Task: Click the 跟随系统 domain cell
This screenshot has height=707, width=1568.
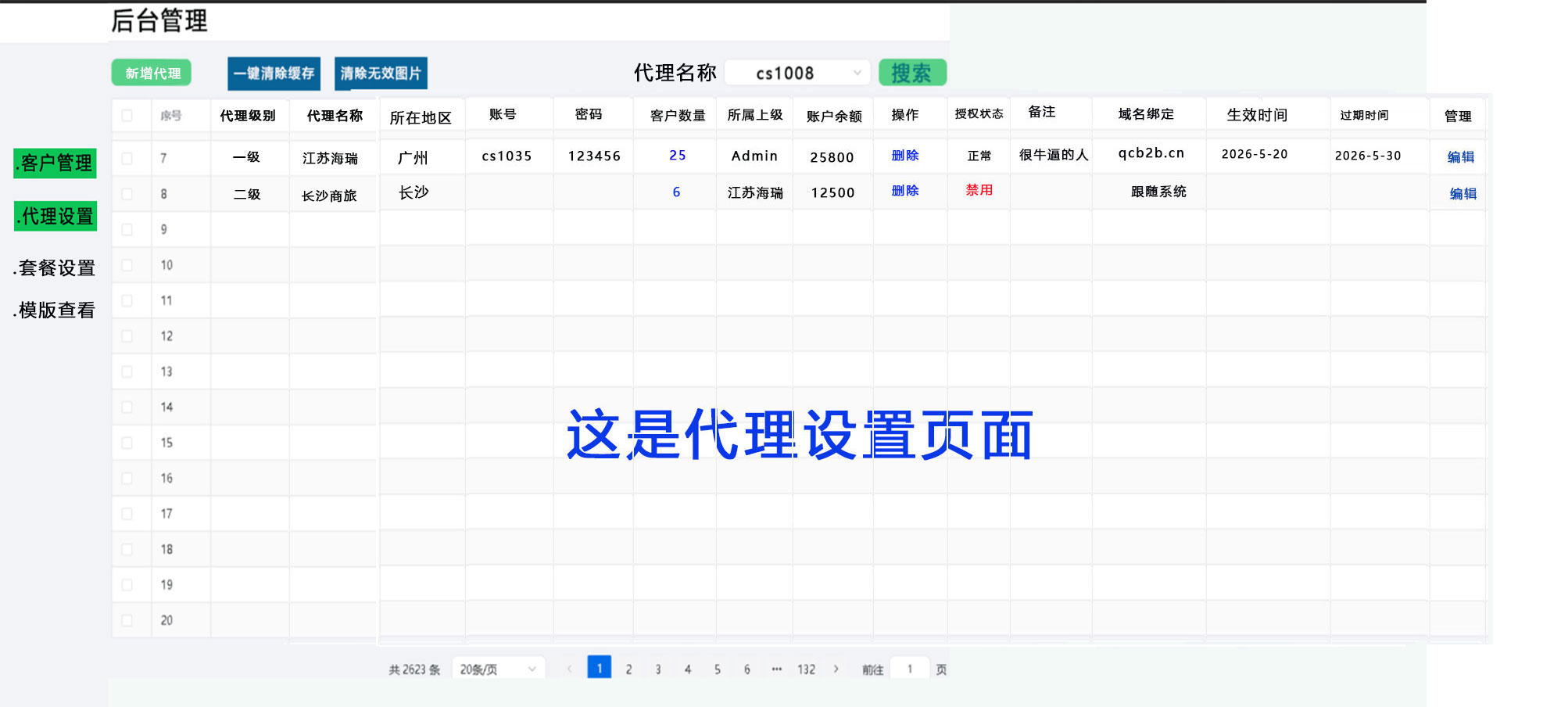Action: [x=1158, y=192]
